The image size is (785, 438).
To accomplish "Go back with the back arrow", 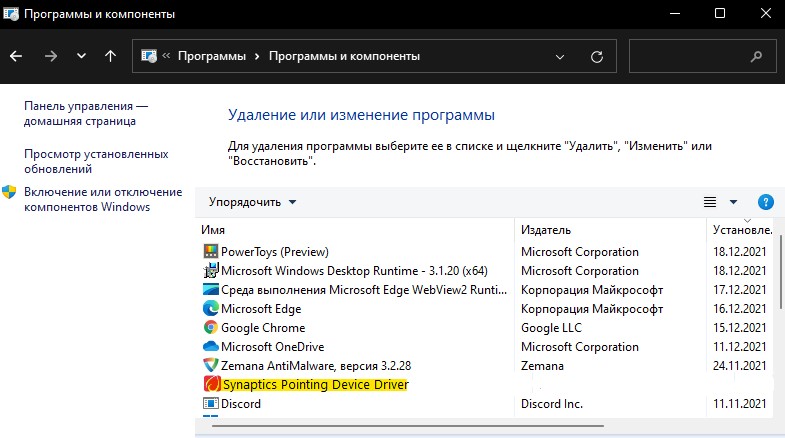I will pyautogui.click(x=16, y=56).
